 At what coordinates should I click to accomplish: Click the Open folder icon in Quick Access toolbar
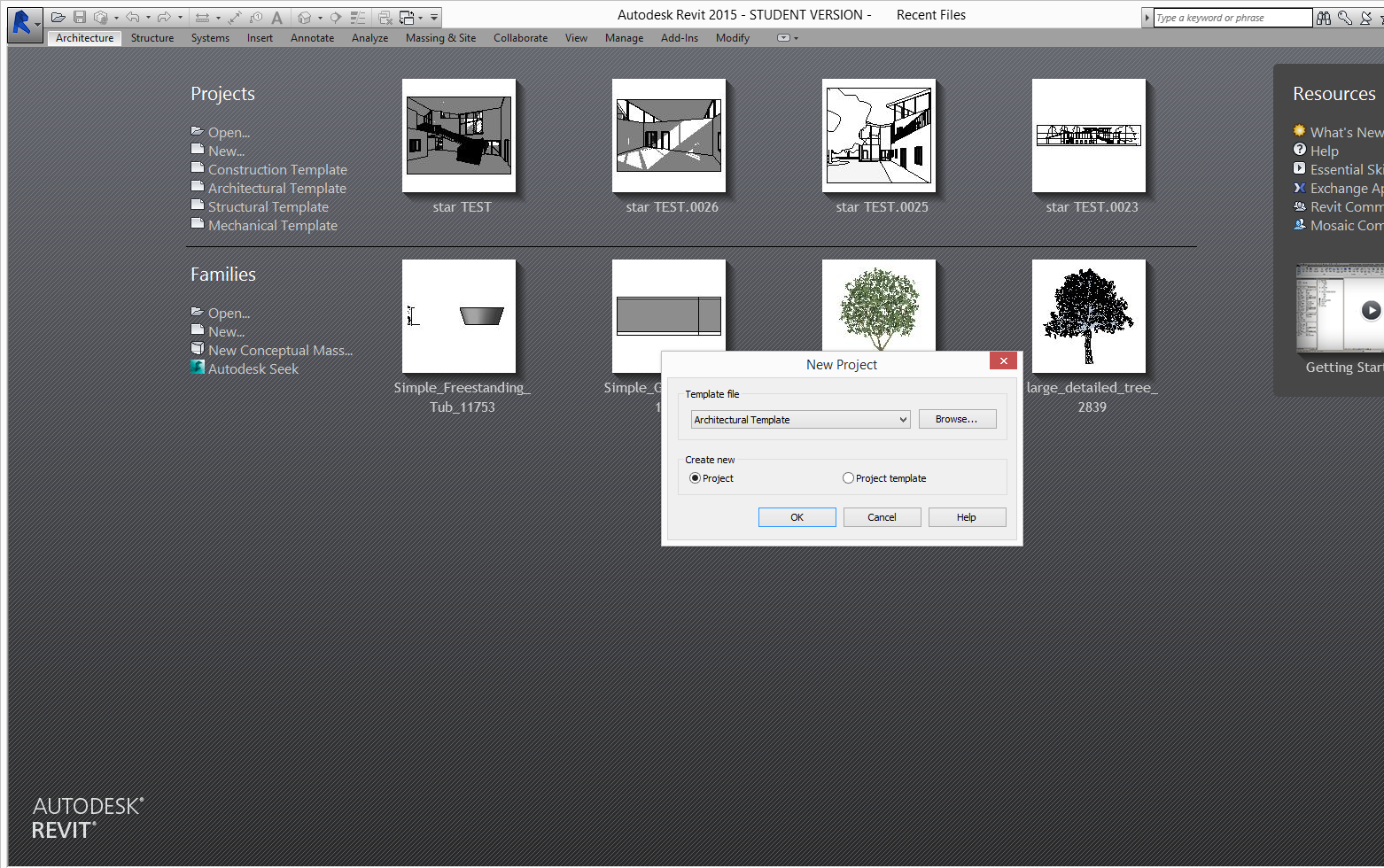[x=58, y=18]
